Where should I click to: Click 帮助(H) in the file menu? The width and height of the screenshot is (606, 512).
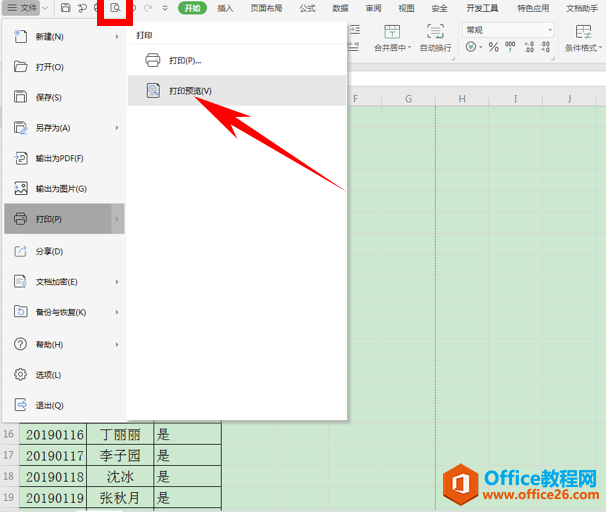pos(64,344)
